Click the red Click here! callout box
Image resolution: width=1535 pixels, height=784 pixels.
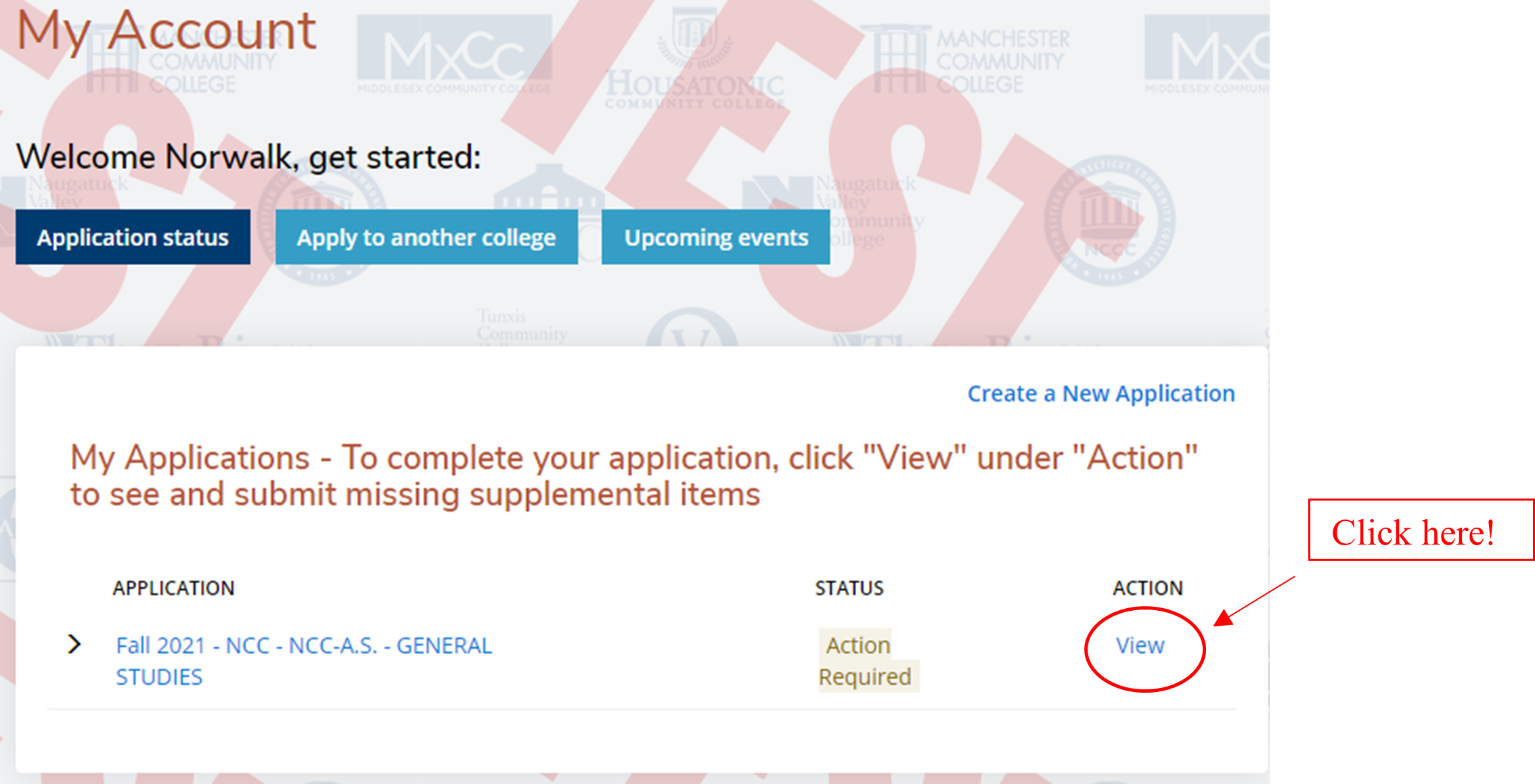pyautogui.click(x=1421, y=530)
